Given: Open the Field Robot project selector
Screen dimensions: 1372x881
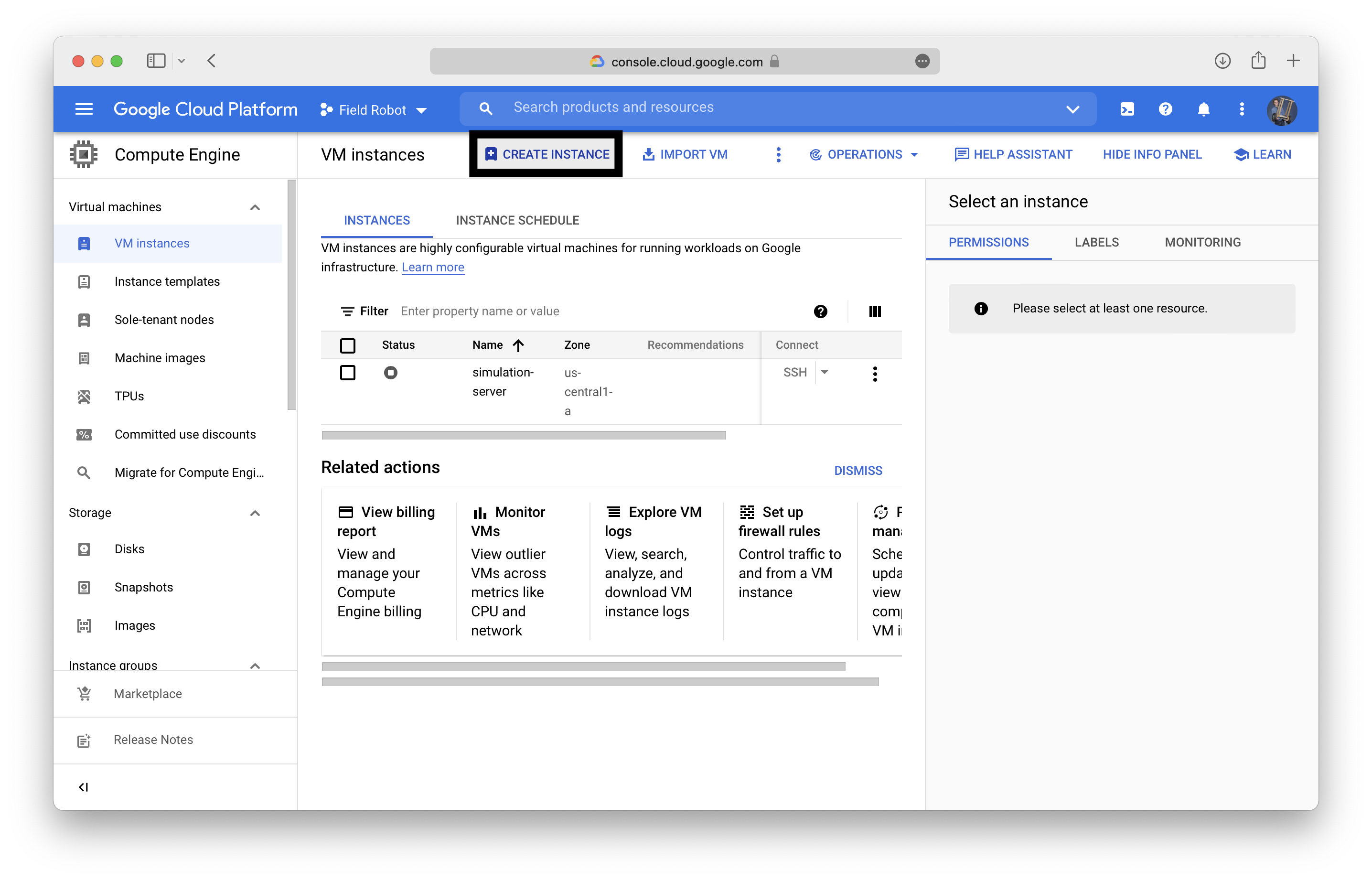Looking at the screenshot, I should point(373,109).
